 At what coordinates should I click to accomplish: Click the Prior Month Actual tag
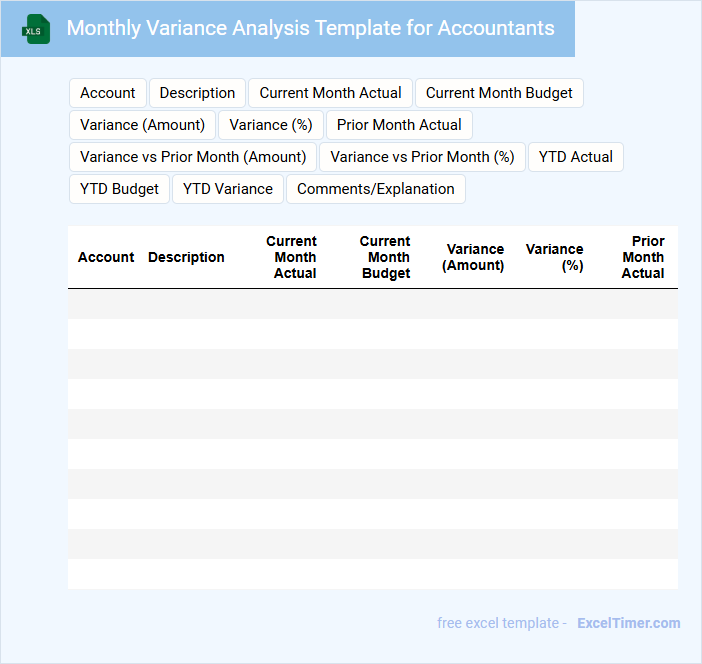[x=399, y=125]
